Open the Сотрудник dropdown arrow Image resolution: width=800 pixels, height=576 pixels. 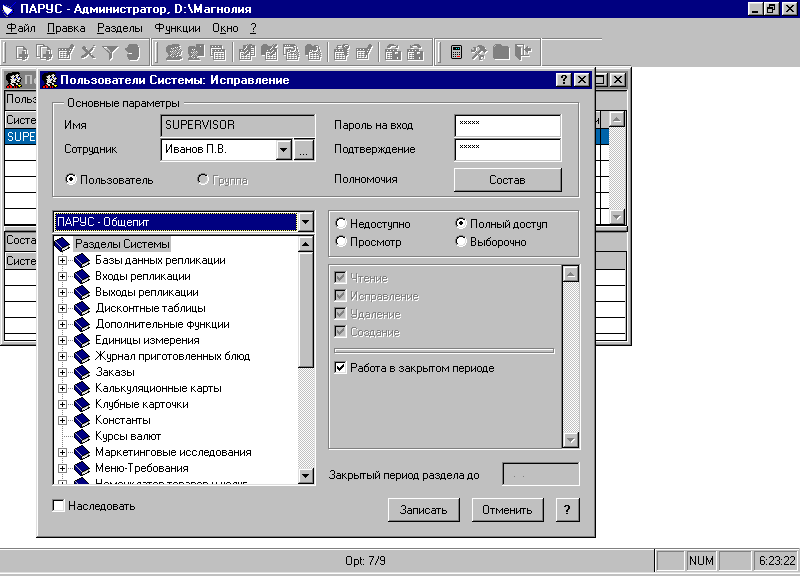click(x=284, y=150)
